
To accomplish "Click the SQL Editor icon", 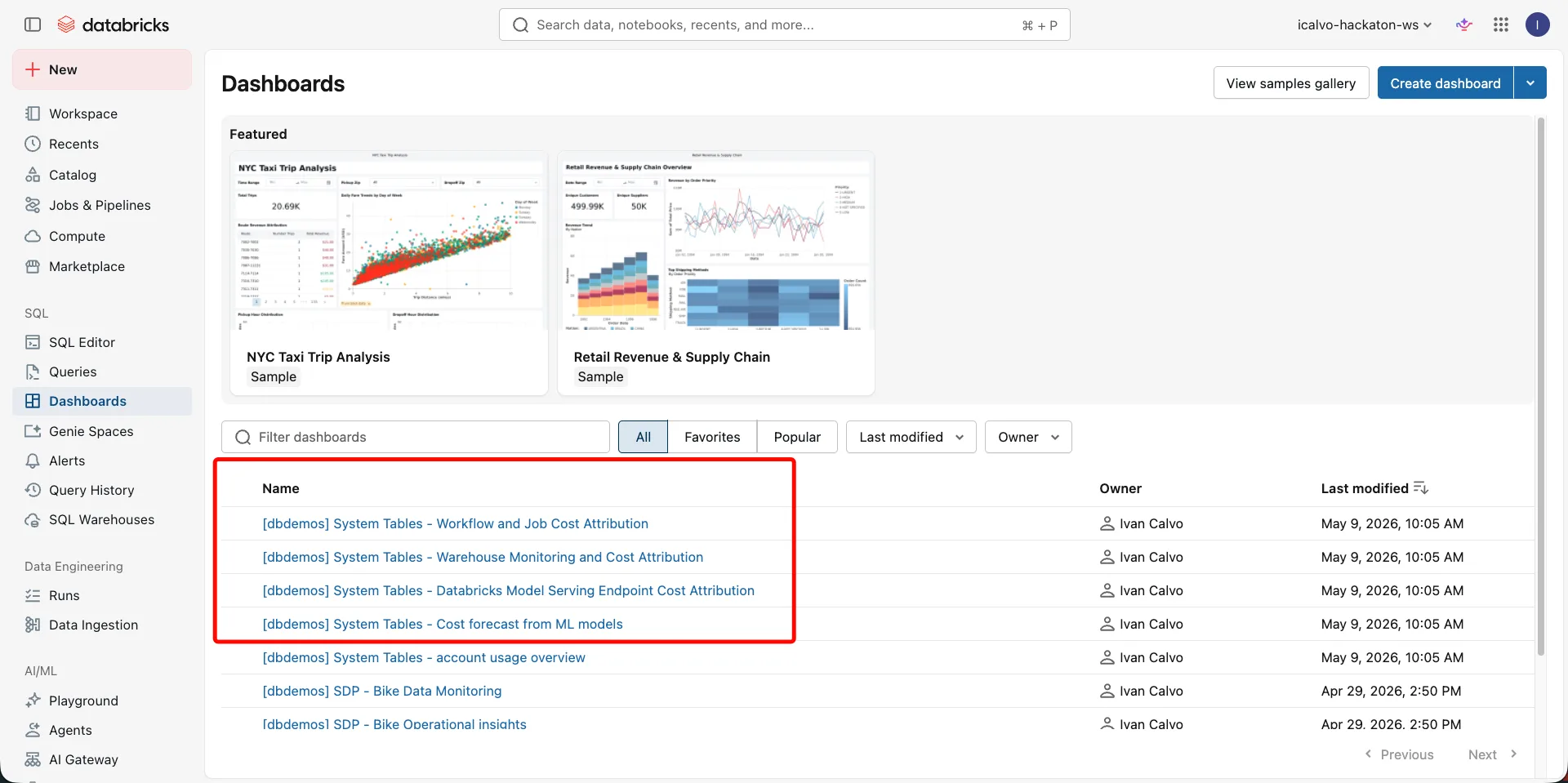I will 33,342.
